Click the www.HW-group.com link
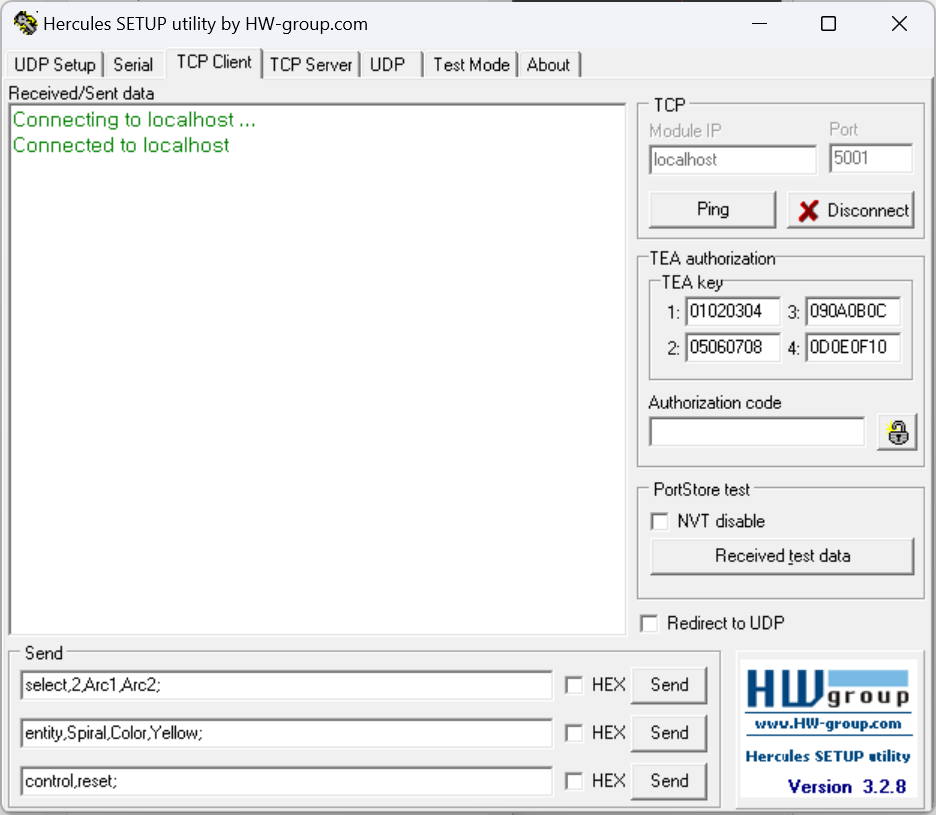Screen dimensions: 936x815 tap(828, 724)
